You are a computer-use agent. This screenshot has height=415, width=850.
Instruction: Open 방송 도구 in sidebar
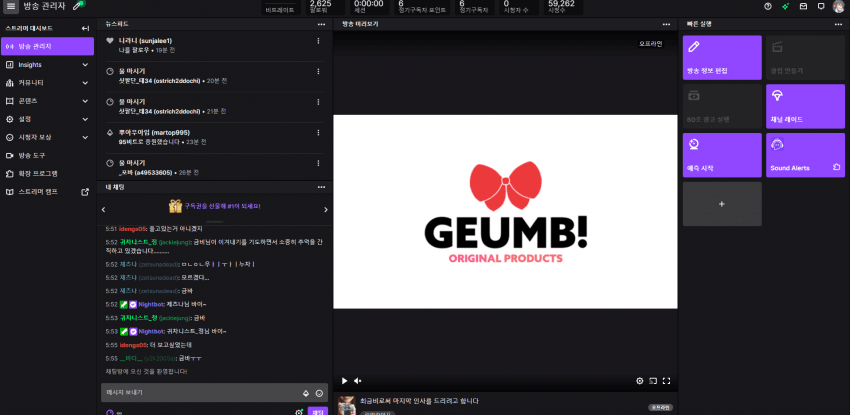47,155
